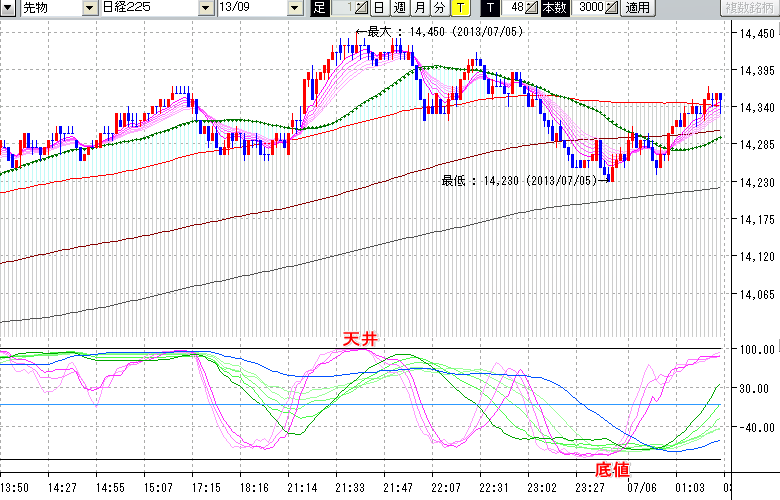This screenshot has width=780, height=500.
Task: Click the 適用 apply button
Action: coord(637,8)
